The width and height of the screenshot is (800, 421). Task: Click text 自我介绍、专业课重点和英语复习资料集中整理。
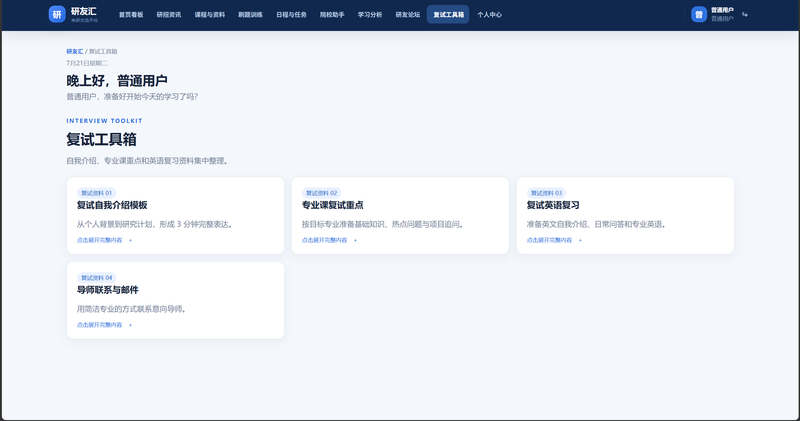[x=148, y=161]
